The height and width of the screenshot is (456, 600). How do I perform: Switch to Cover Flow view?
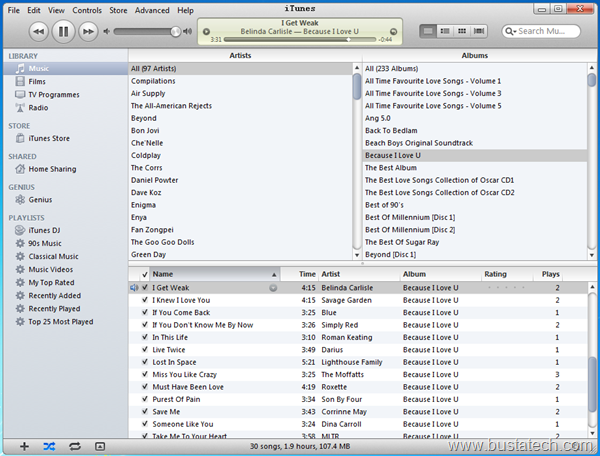tap(479, 31)
